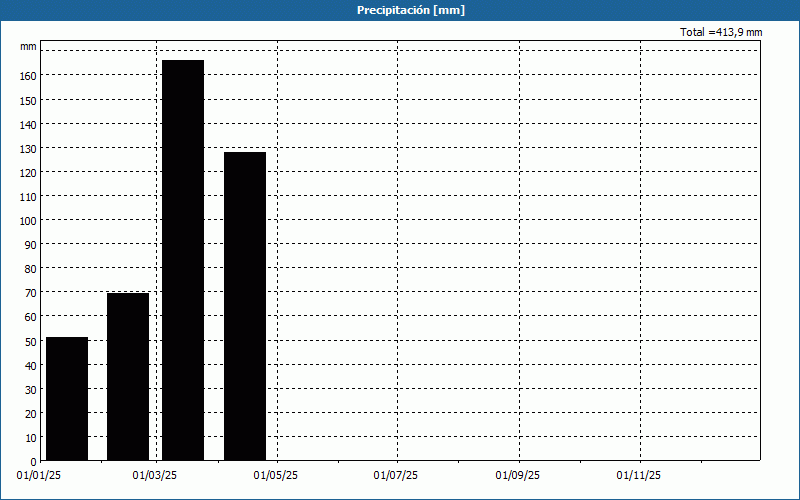Click the '150' y-axis value
This screenshot has width=800, height=500.
tap(29, 101)
